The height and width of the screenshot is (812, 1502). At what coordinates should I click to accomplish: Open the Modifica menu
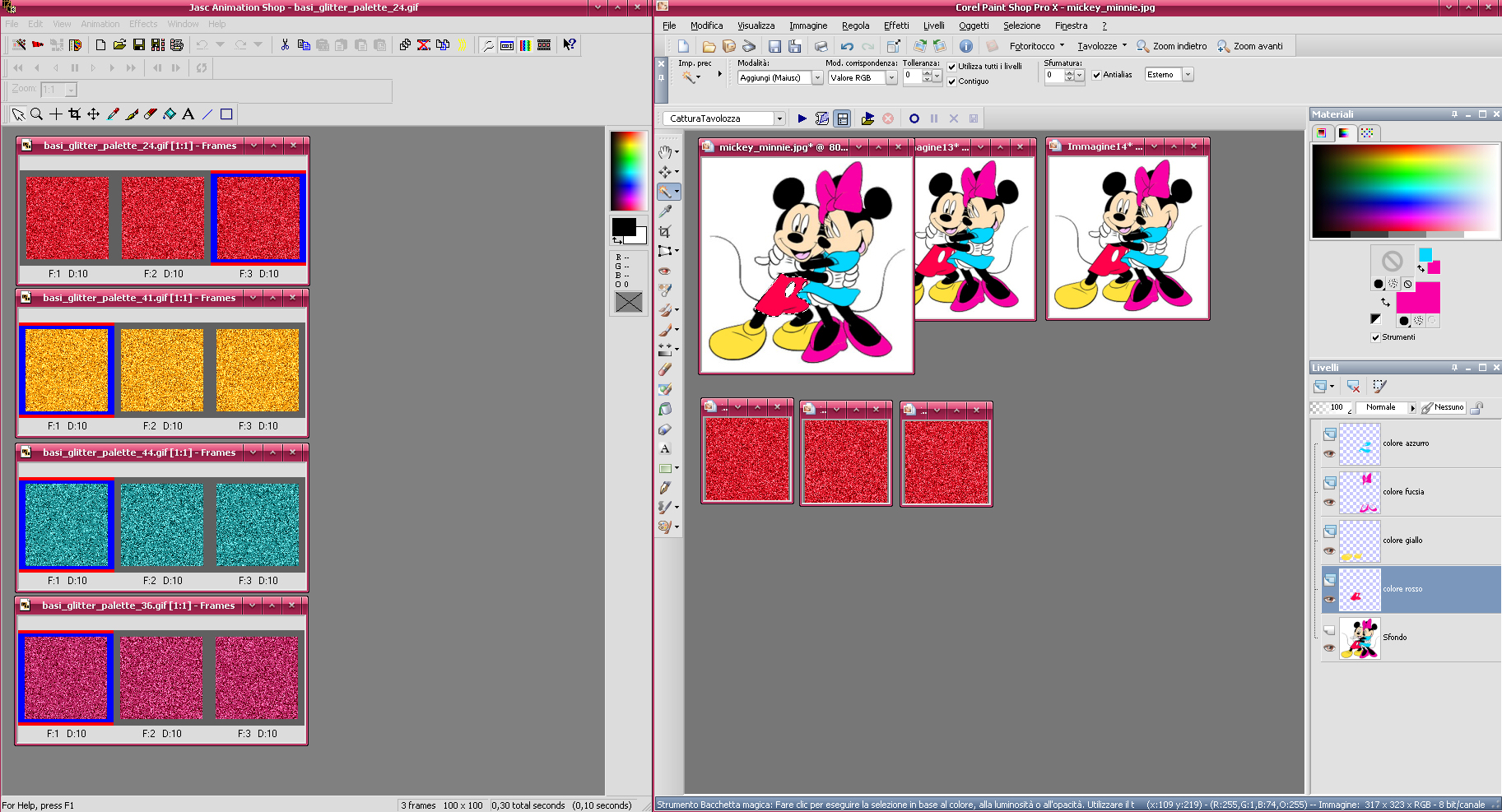click(706, 26)
